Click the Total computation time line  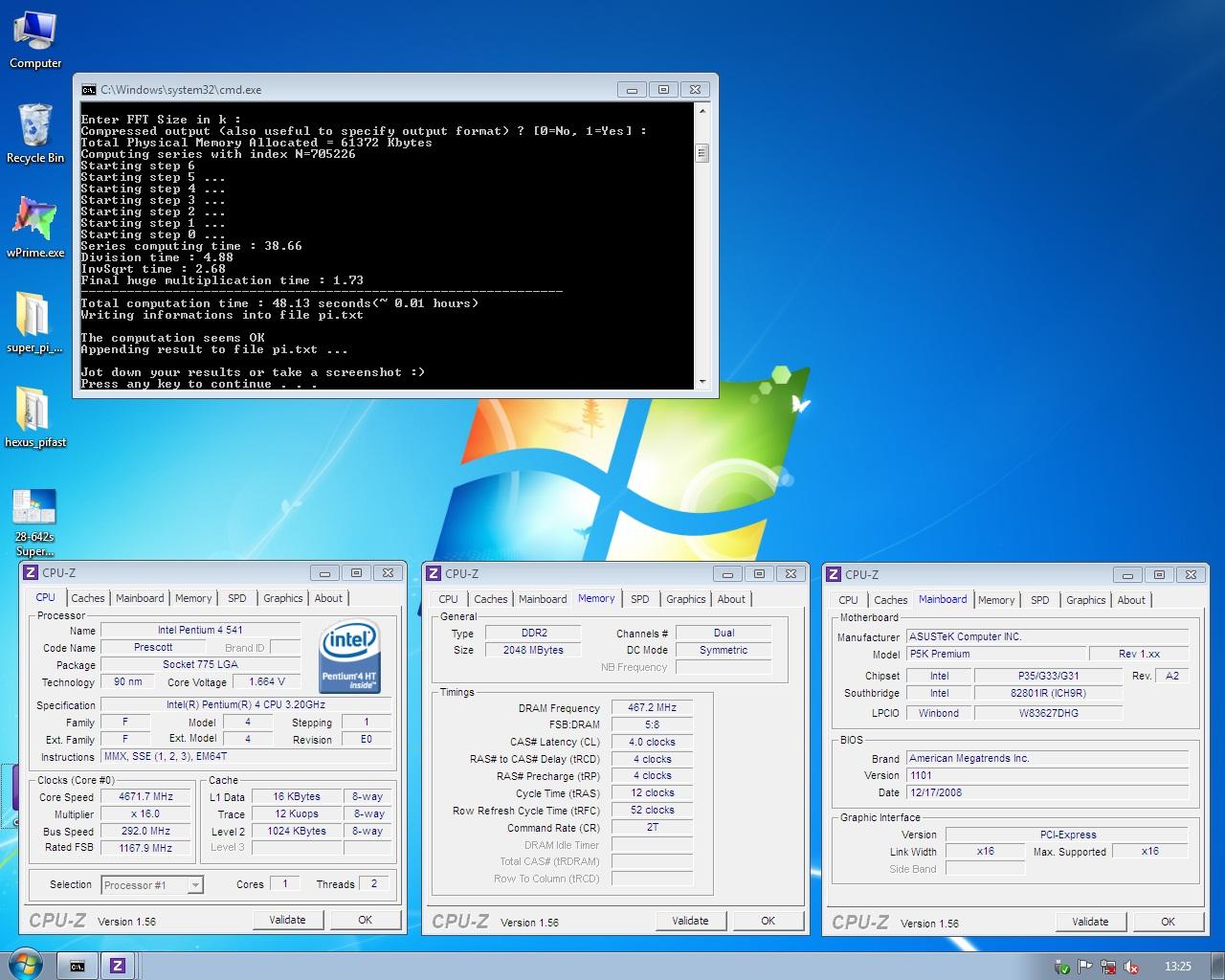click(279, 303)
